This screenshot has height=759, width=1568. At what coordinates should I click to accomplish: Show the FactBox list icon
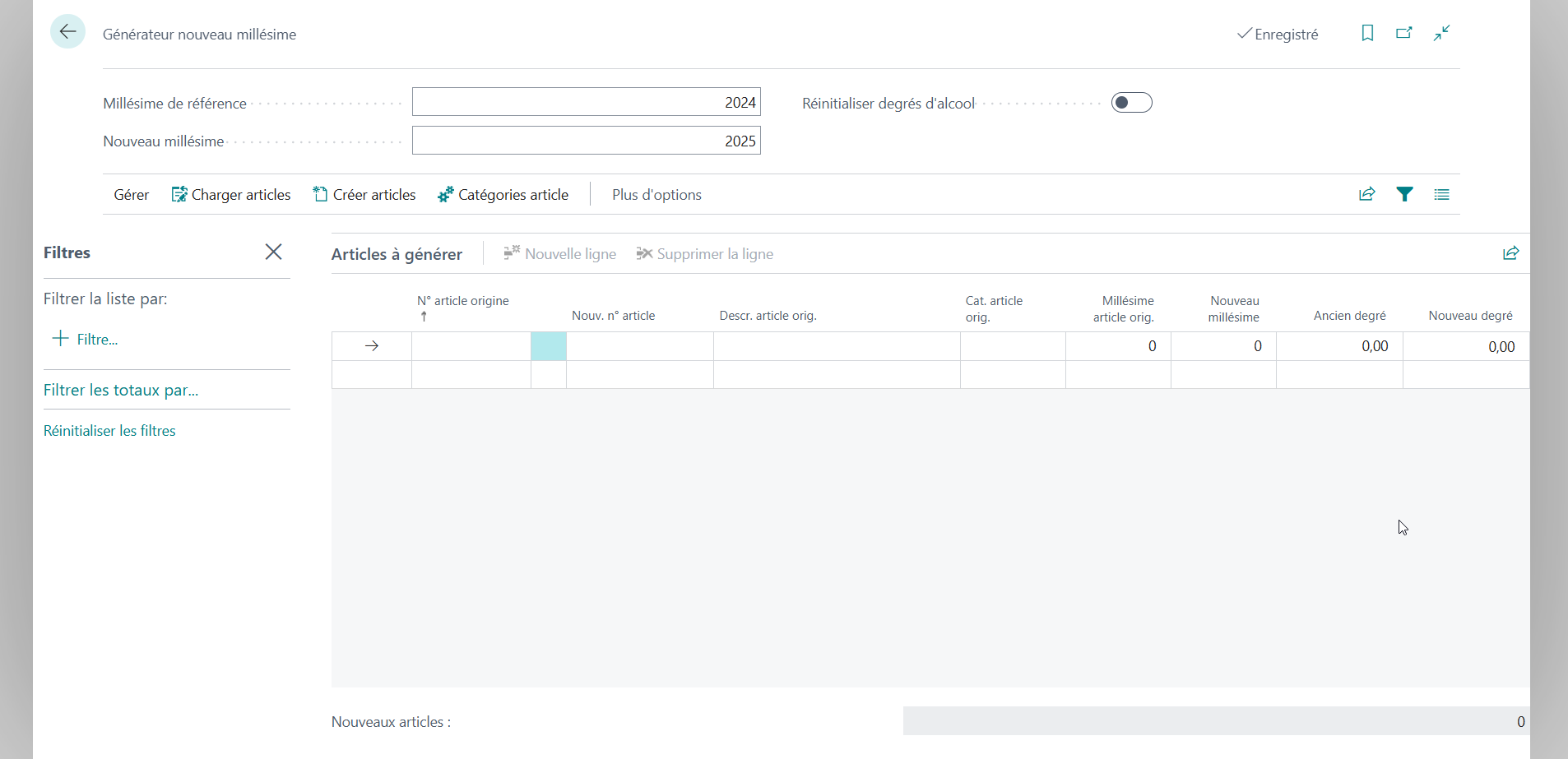[x=1441, y=194]
